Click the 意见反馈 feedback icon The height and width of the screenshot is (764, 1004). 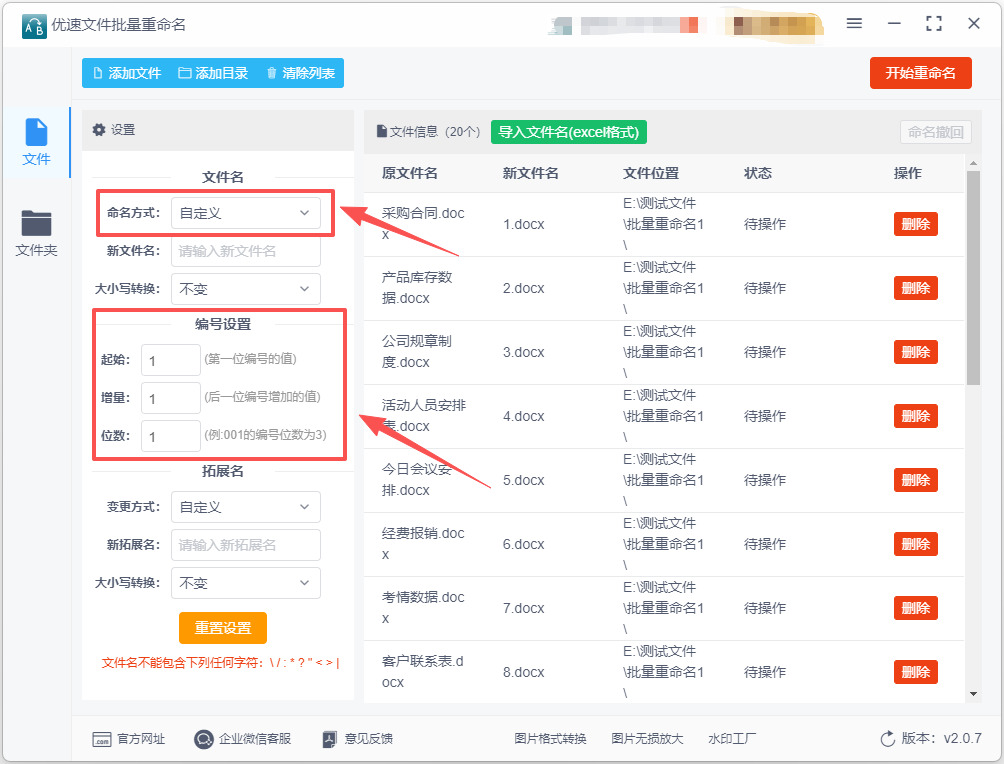pyautogui.click(x=331, y=739)
